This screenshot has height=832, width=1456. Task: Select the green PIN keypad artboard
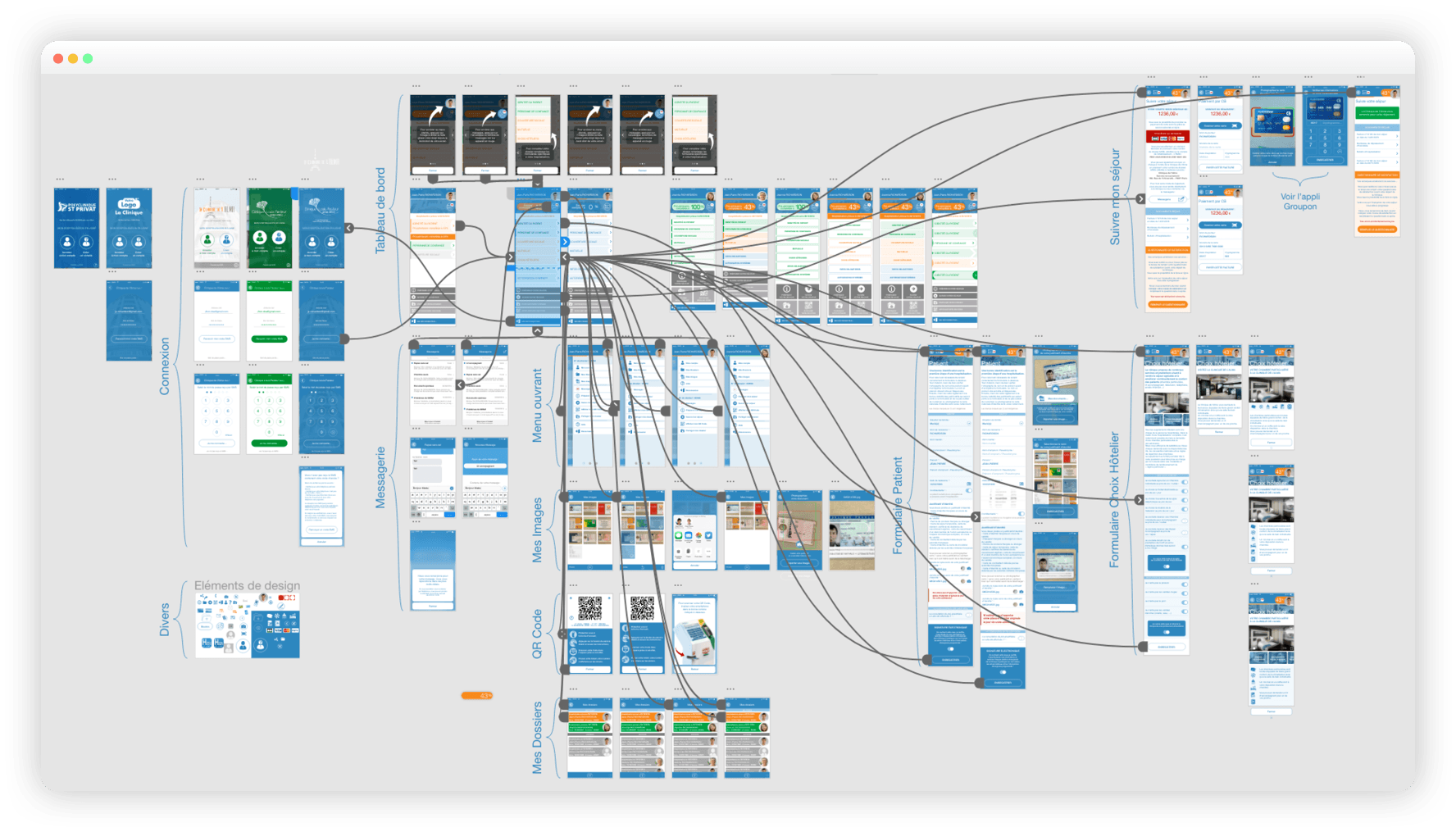coord(270,413)
